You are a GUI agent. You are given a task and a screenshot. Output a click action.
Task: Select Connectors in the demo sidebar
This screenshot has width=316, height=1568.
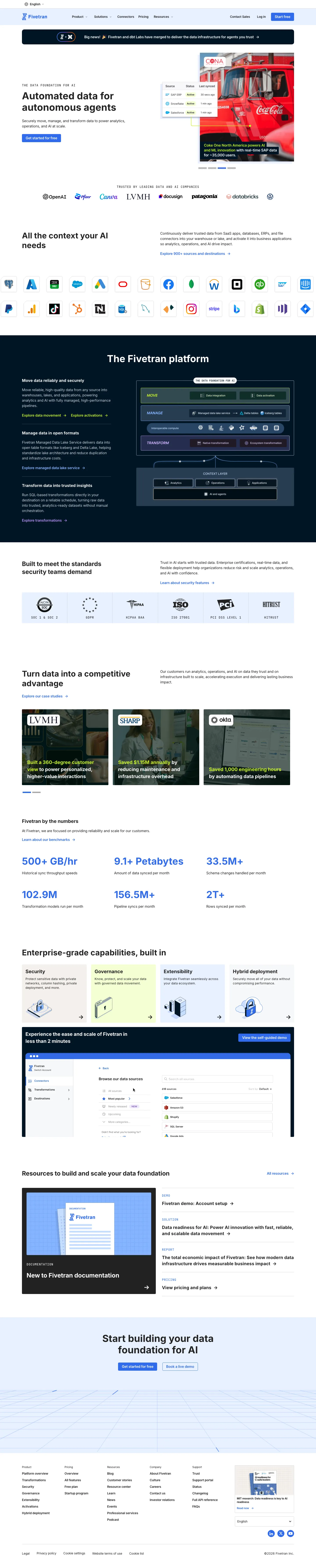click(49, 1081)
